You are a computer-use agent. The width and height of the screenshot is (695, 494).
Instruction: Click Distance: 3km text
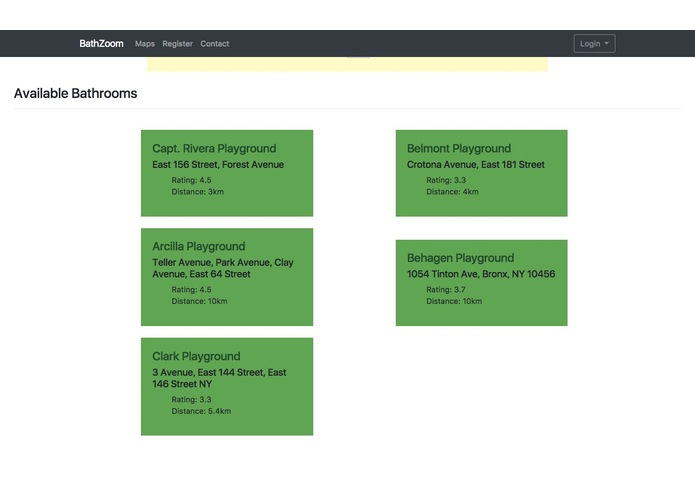click(x=197, y=192)
